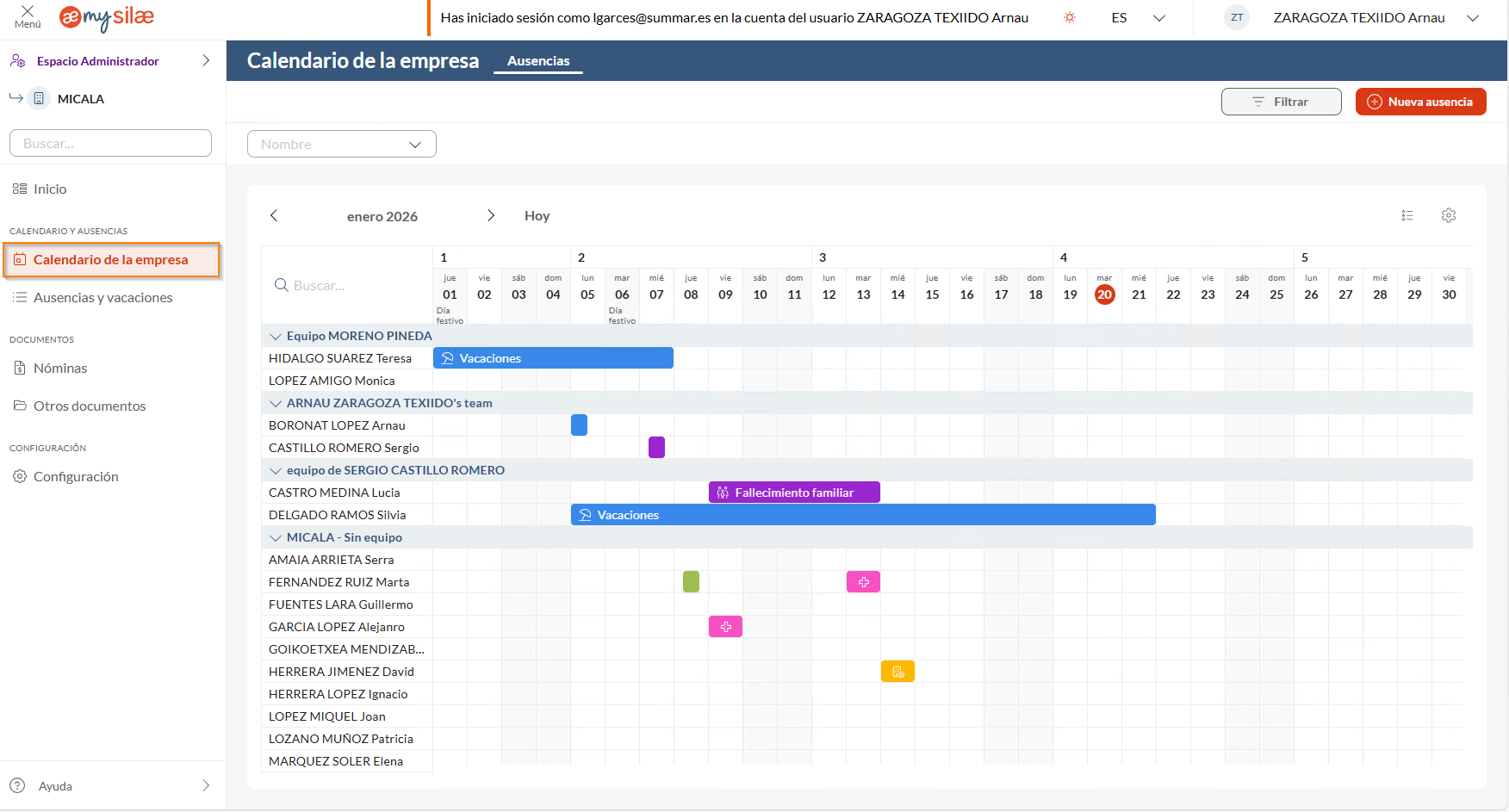Expand Espacio Administrador menu
Screen dimensions: 1509x812
coord(205,61)
